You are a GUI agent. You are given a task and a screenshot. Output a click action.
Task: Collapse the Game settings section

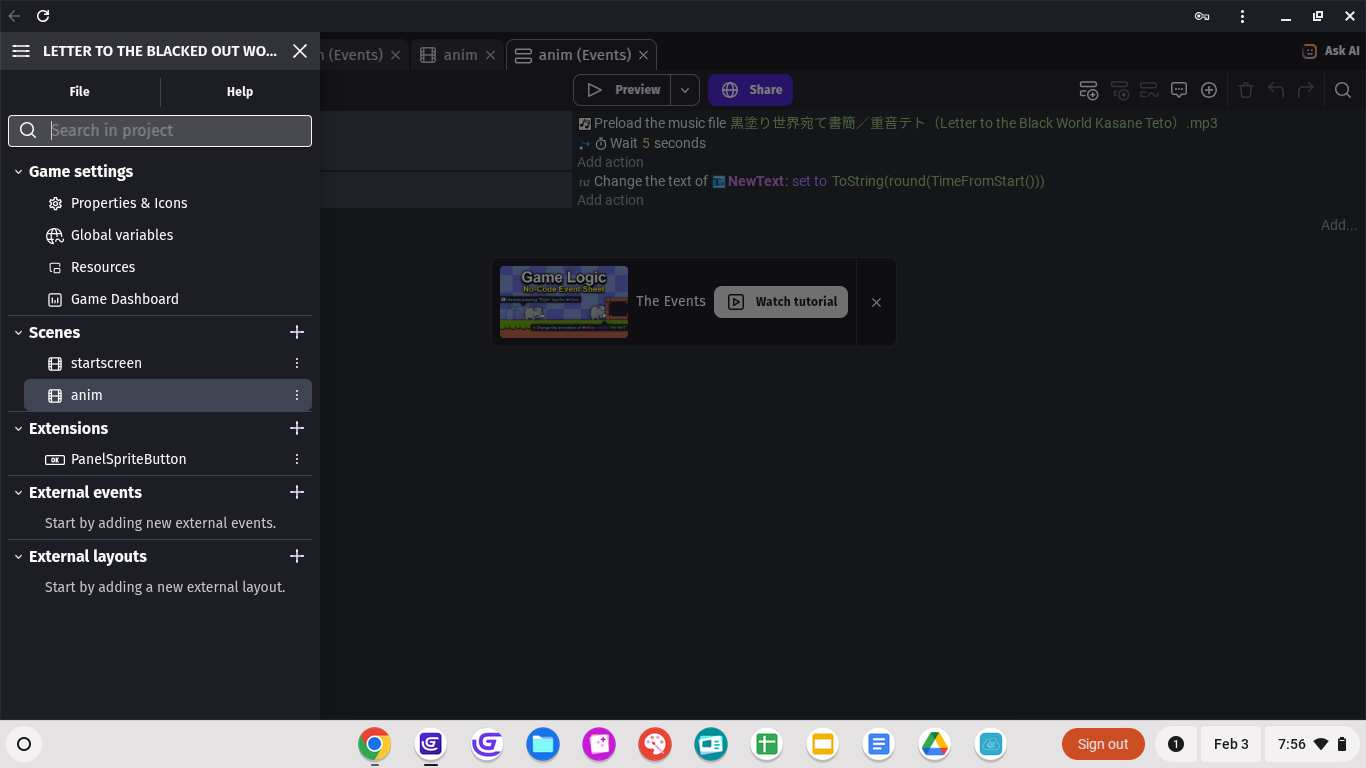coord(18,172)
